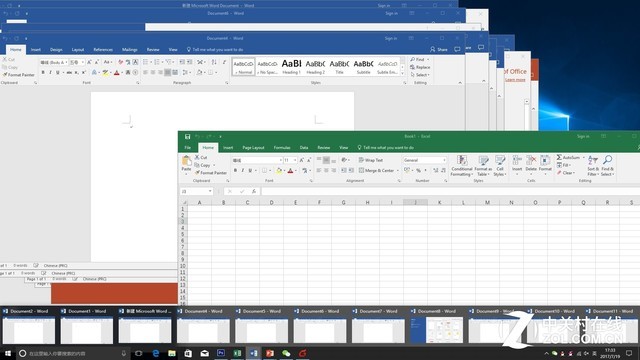This screenshot has width=640, height=360.
Task: Open Conditional Formatting in Excel
Action: point(462,166)
